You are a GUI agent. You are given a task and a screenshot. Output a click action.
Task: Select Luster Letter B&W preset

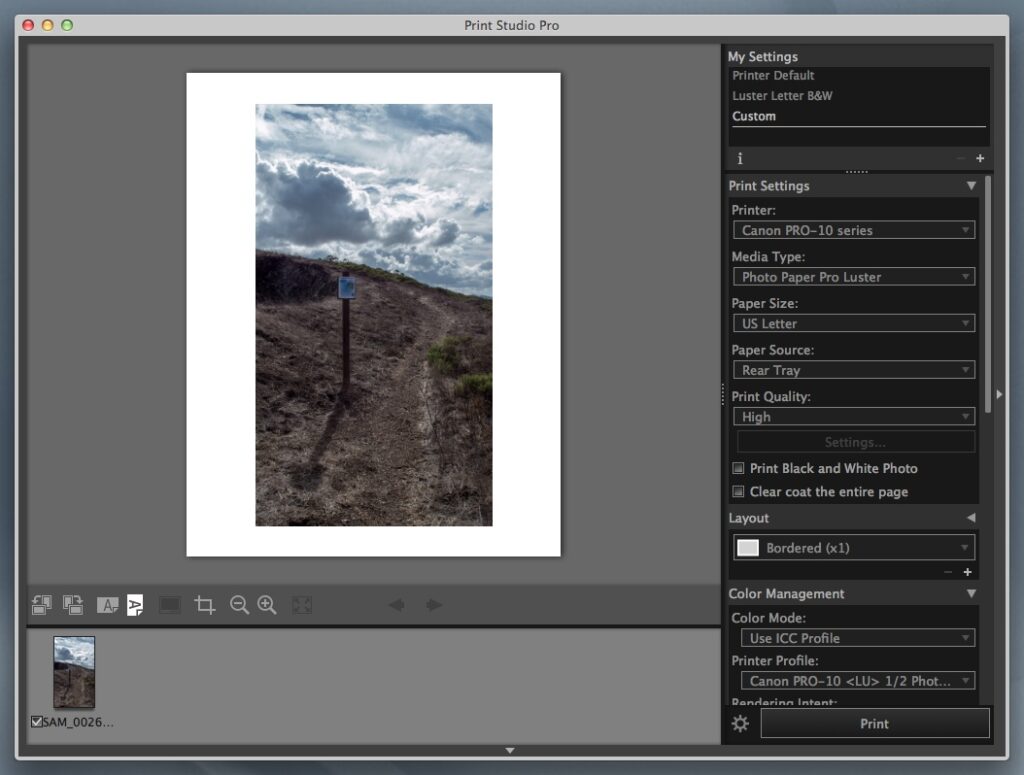(x=782, y=96)
